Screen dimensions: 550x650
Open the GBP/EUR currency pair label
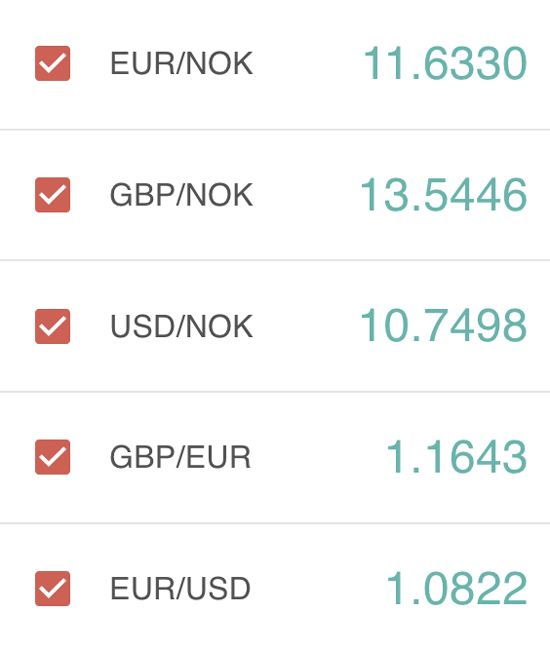point(180,457)
